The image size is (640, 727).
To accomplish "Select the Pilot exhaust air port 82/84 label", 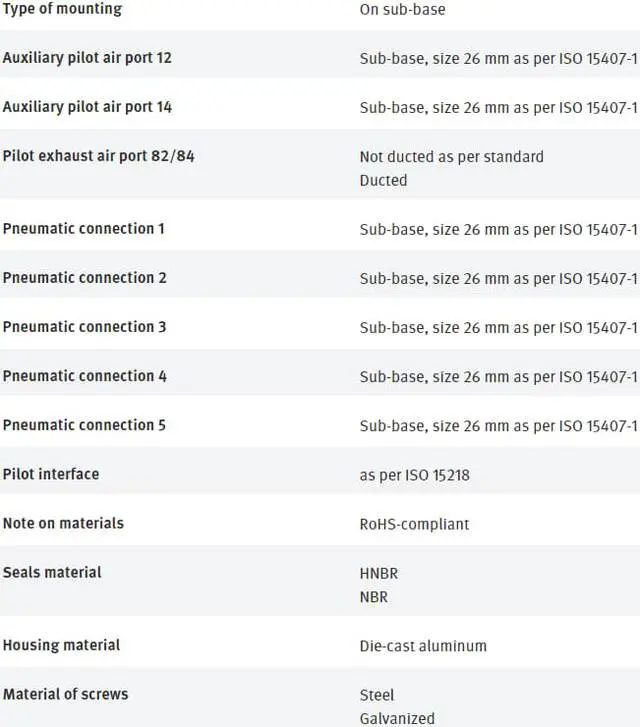I will 98,156.
